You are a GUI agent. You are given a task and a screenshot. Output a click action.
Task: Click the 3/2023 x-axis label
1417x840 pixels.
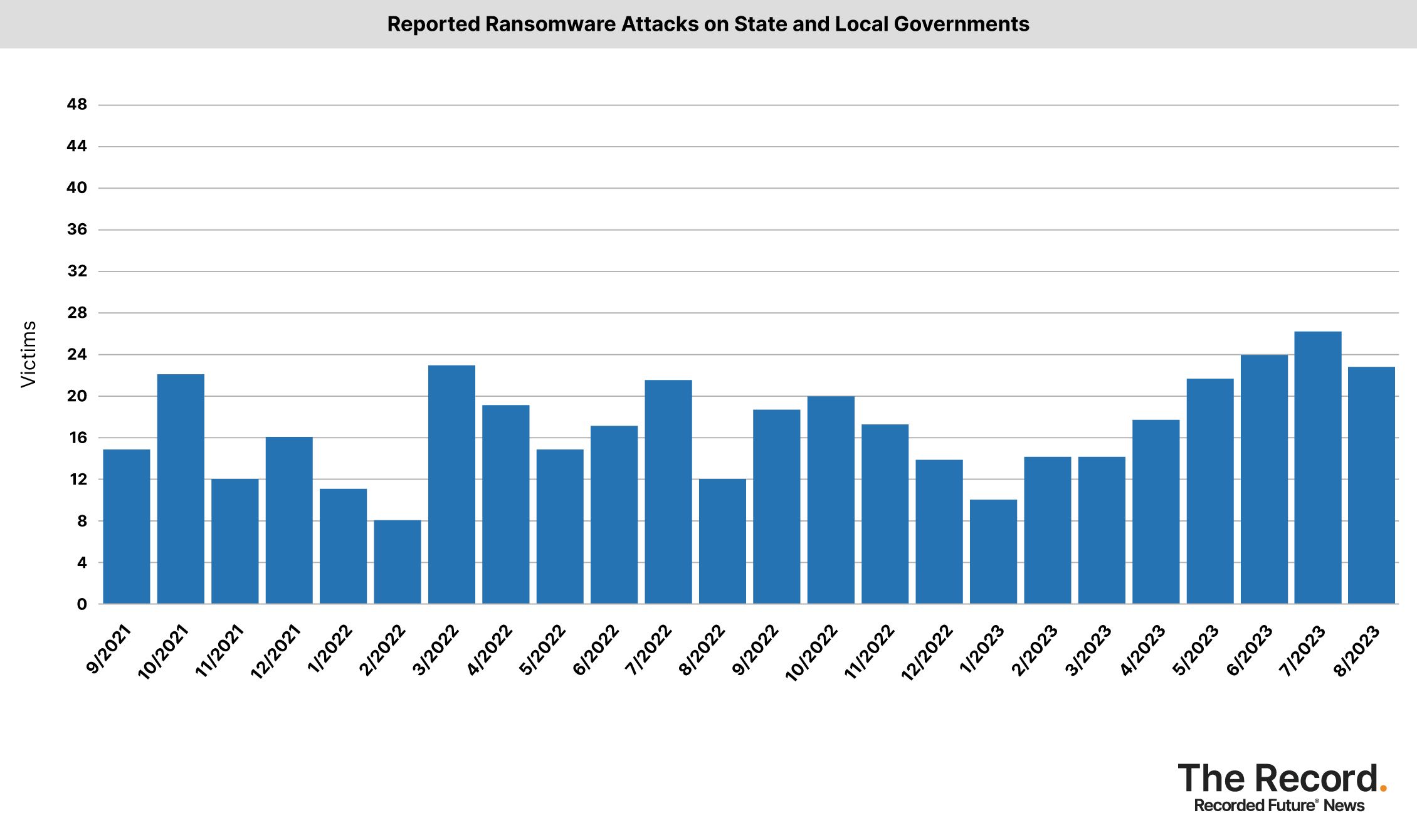click(1088, 649)
